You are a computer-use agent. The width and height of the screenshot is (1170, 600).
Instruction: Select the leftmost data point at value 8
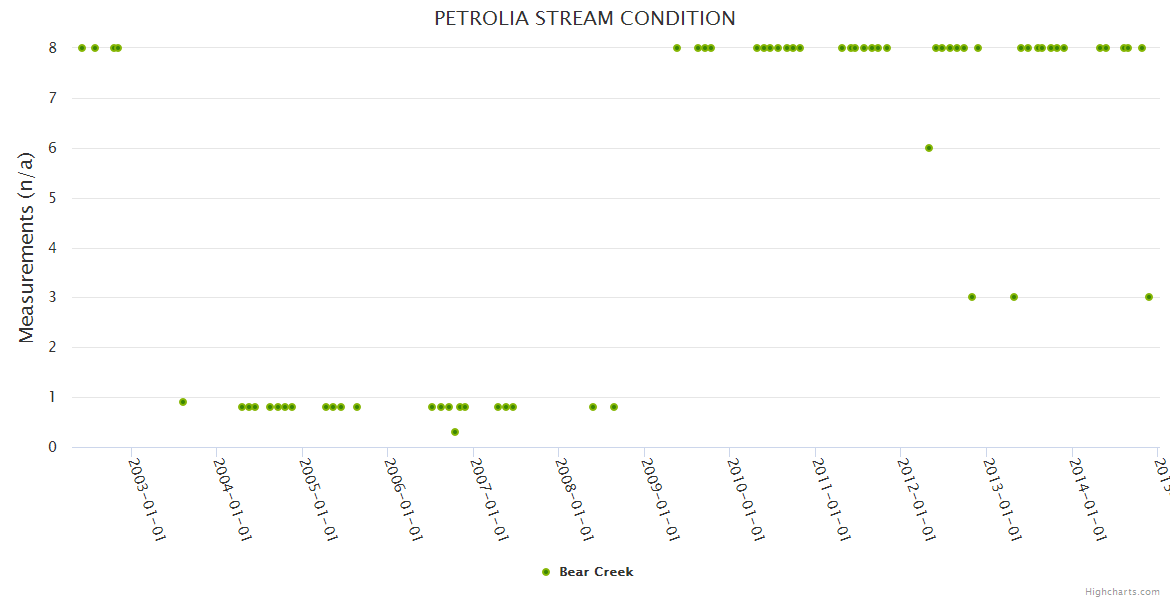[x=82, y=48]
